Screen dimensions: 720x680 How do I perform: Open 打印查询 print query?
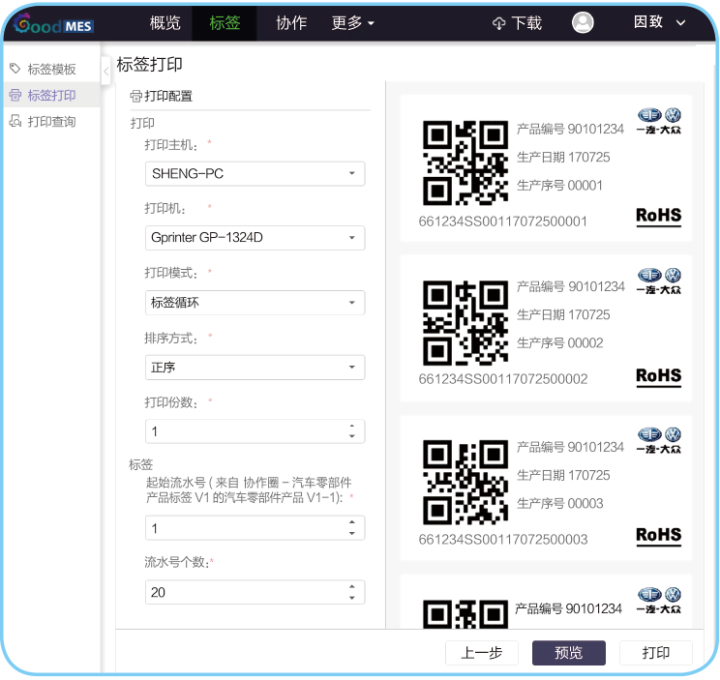coord(52,121)
